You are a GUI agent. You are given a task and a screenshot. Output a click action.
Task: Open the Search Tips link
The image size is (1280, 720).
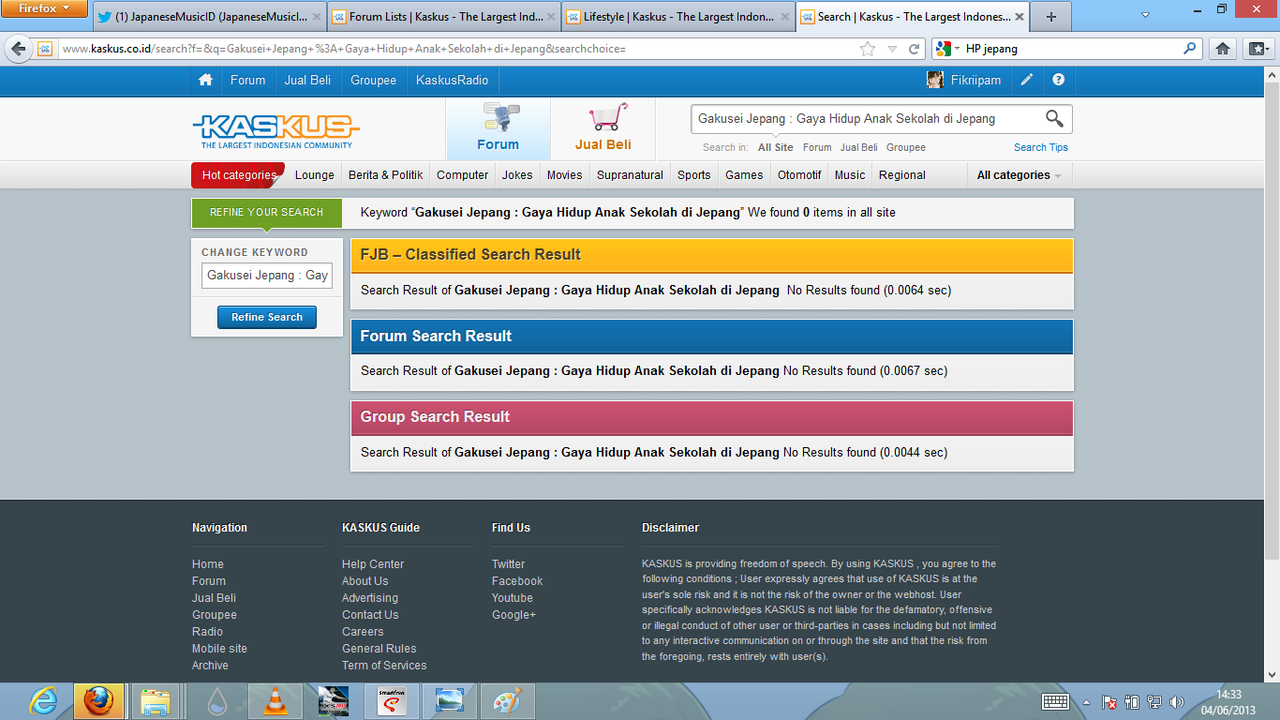[x=1040, y=147]
